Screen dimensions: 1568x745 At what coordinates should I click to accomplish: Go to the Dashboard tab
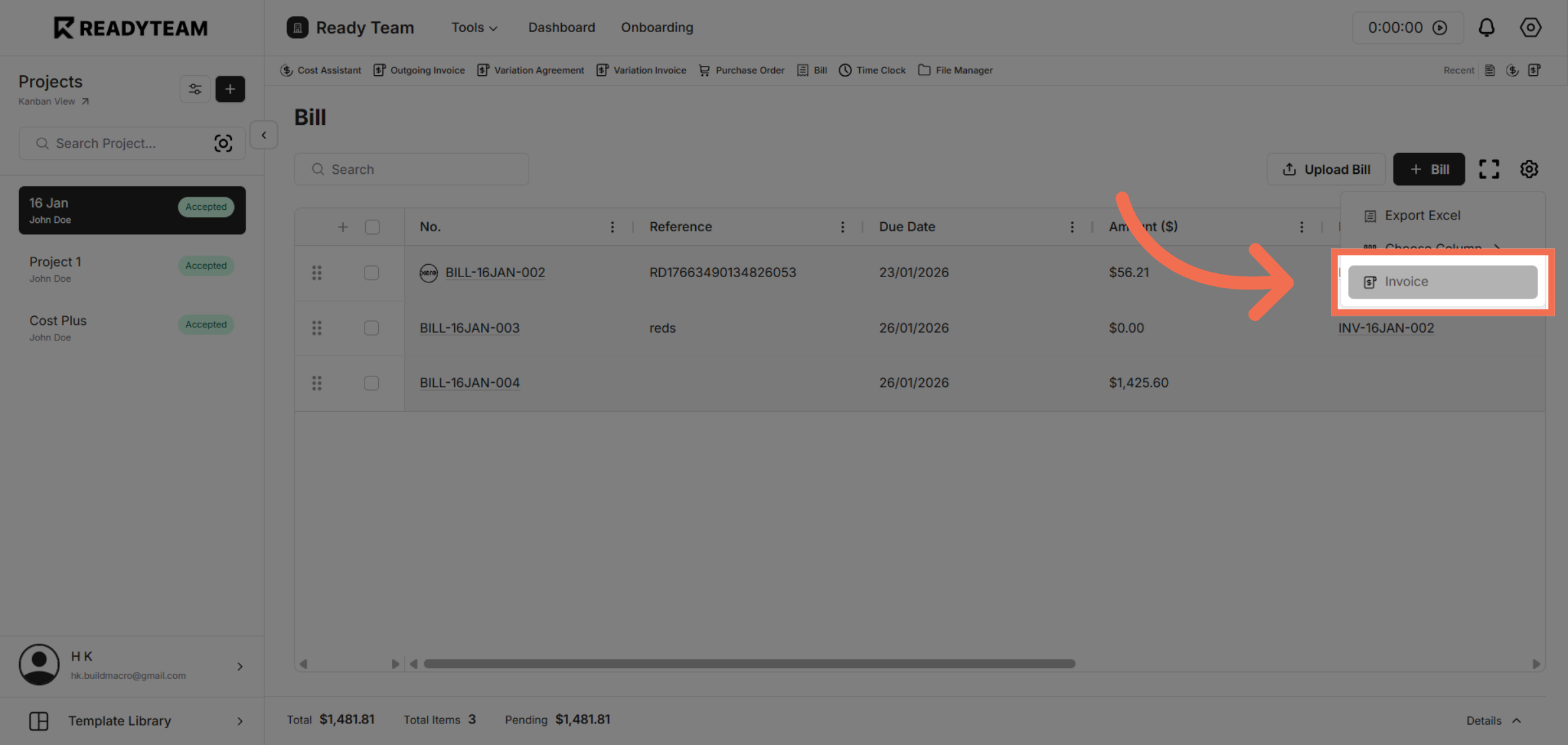pyautogui.click(x=561, y=27)
